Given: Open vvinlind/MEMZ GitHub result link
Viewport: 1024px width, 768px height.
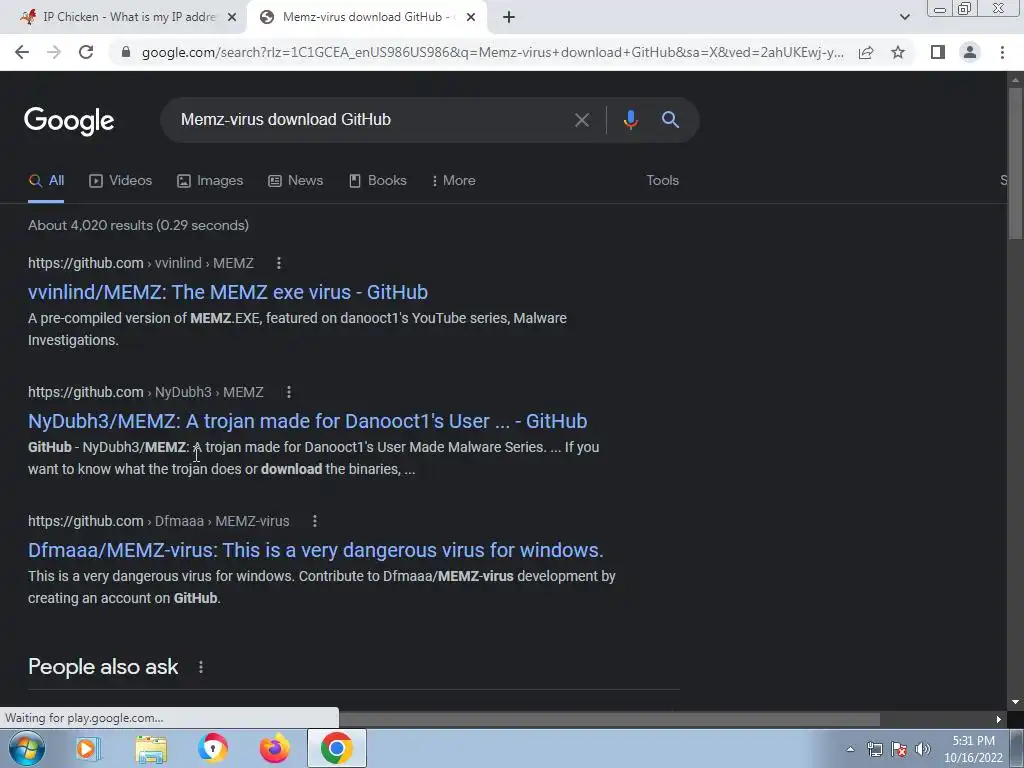Looking at the screenshot, I should tap(228, 292).
